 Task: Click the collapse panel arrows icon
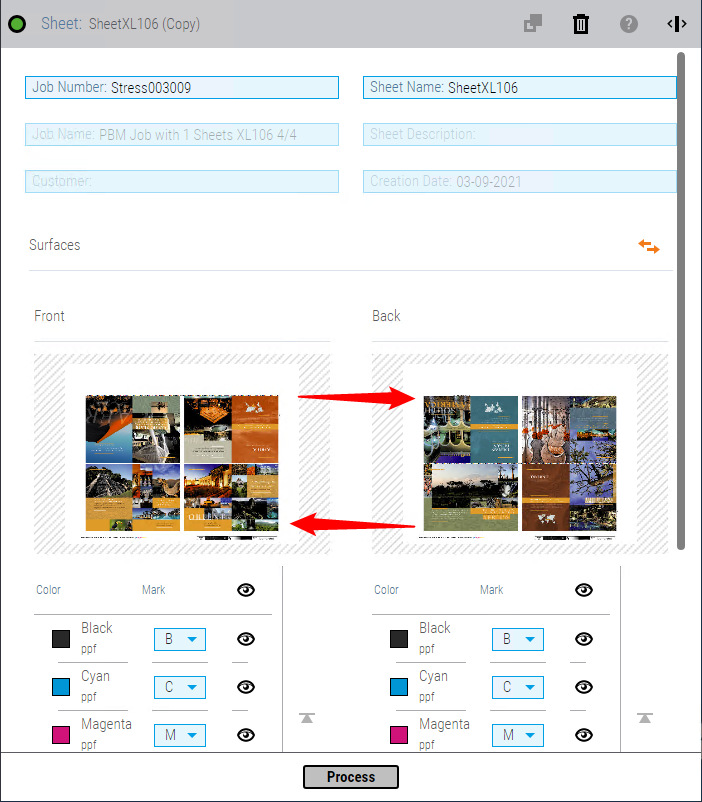(677, 24)
